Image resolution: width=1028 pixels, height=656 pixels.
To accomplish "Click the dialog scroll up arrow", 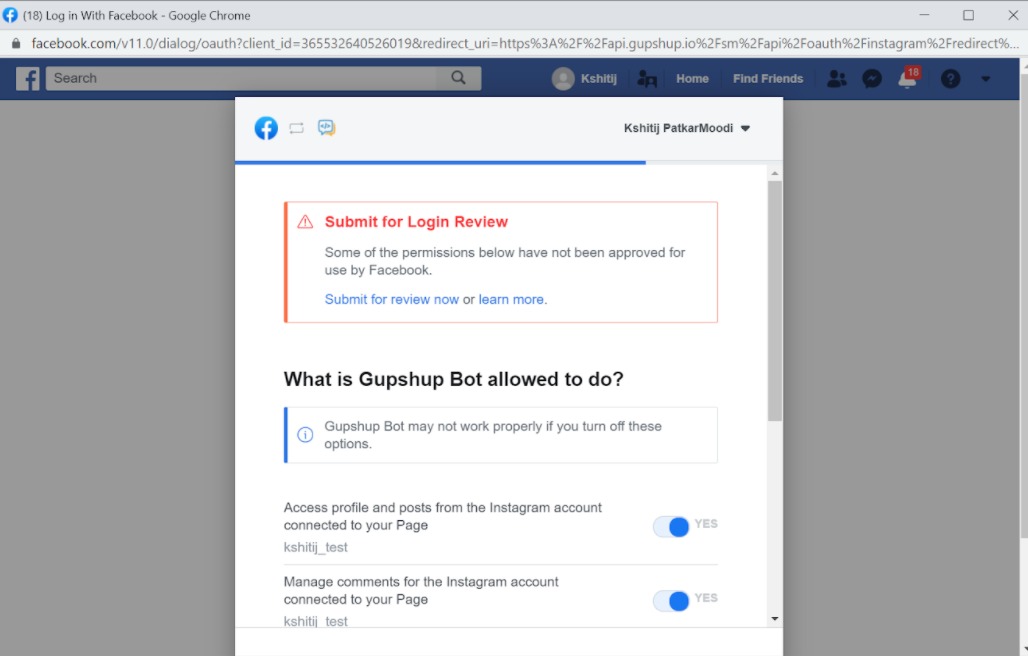I will (x=774, y=174).
